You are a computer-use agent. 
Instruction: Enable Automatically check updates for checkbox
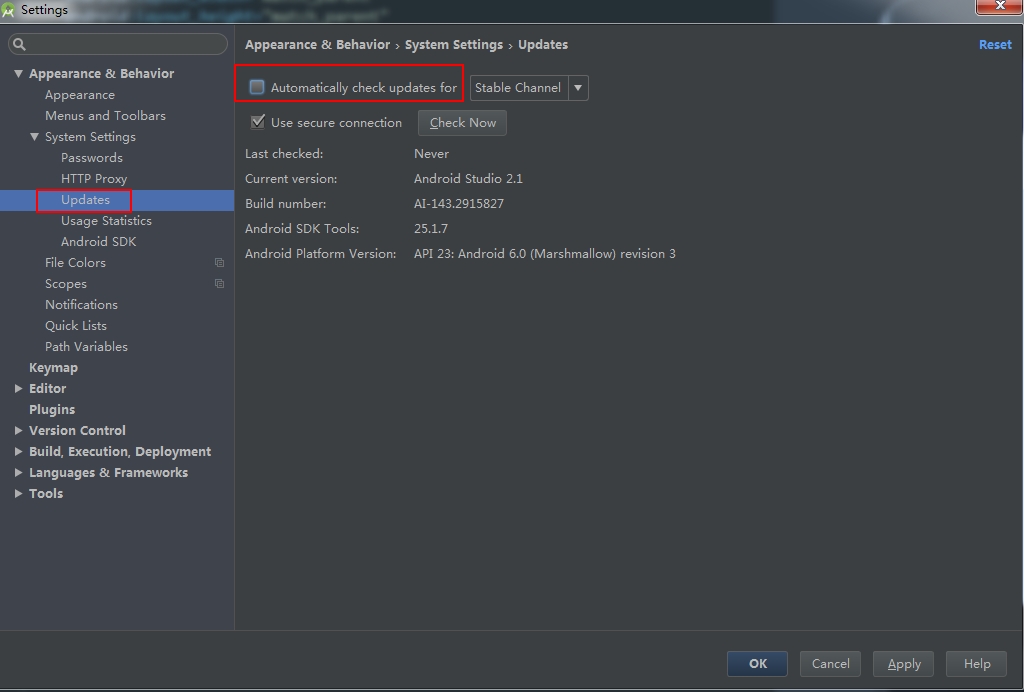click(257, 87)
